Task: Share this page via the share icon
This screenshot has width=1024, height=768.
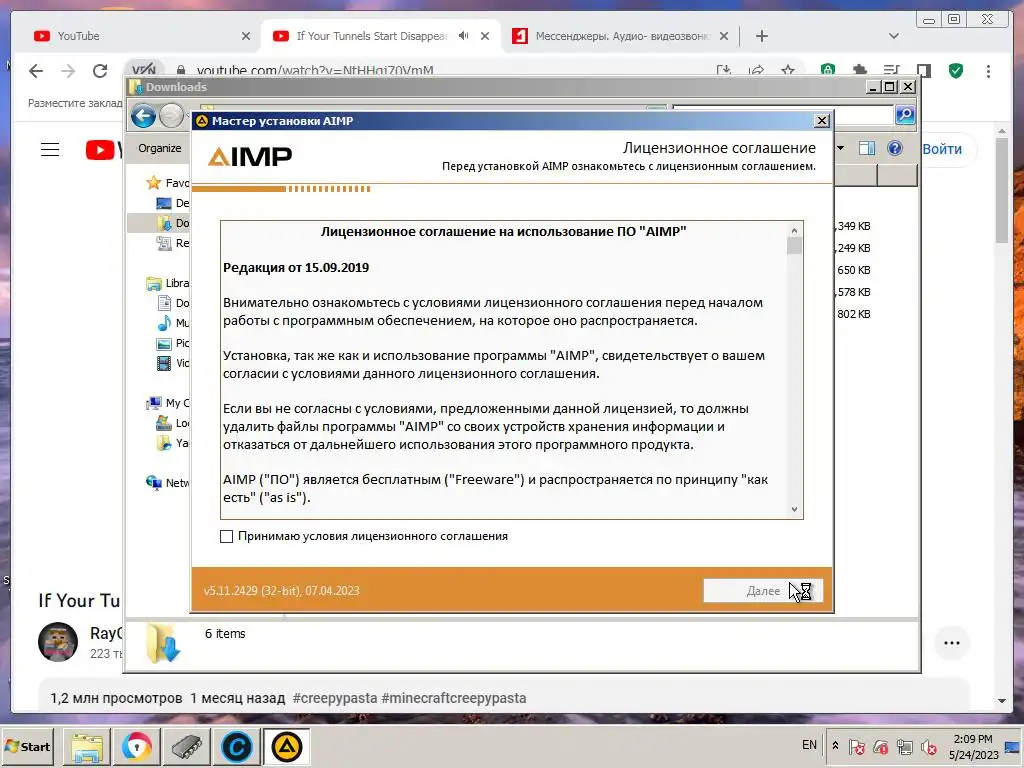Action: (x=756, y=70)
